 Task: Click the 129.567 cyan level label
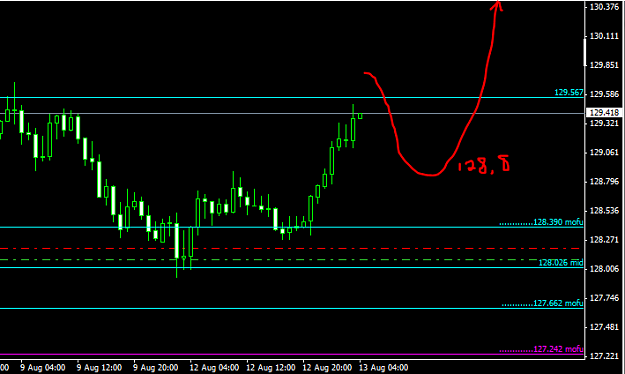click(569, 93)
